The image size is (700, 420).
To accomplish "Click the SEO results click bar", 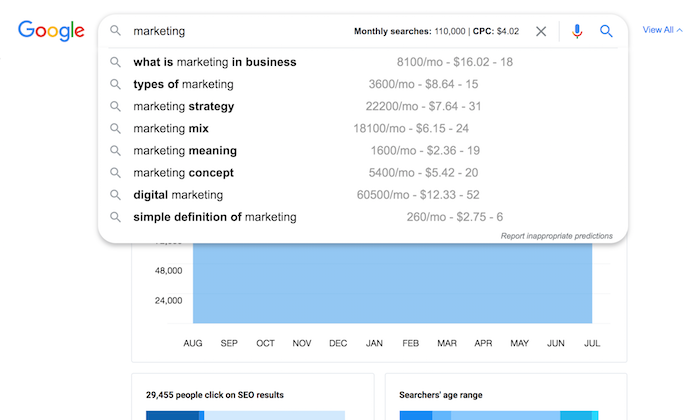I will click(x=245, y=415).
